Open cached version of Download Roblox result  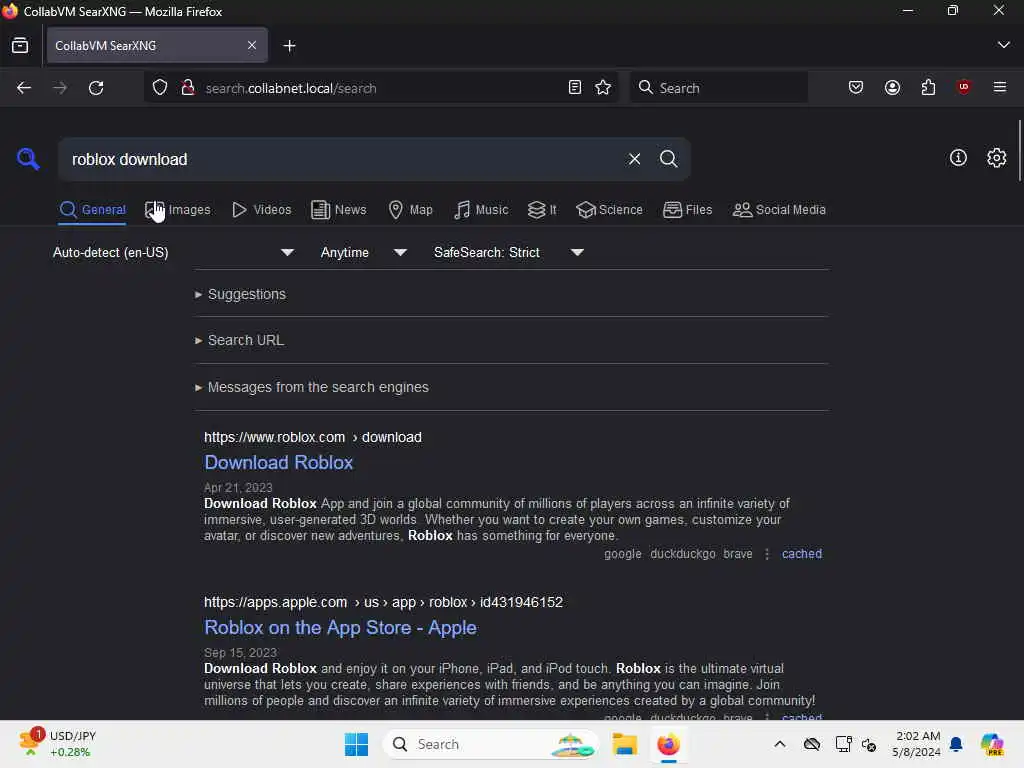[802, 554]
